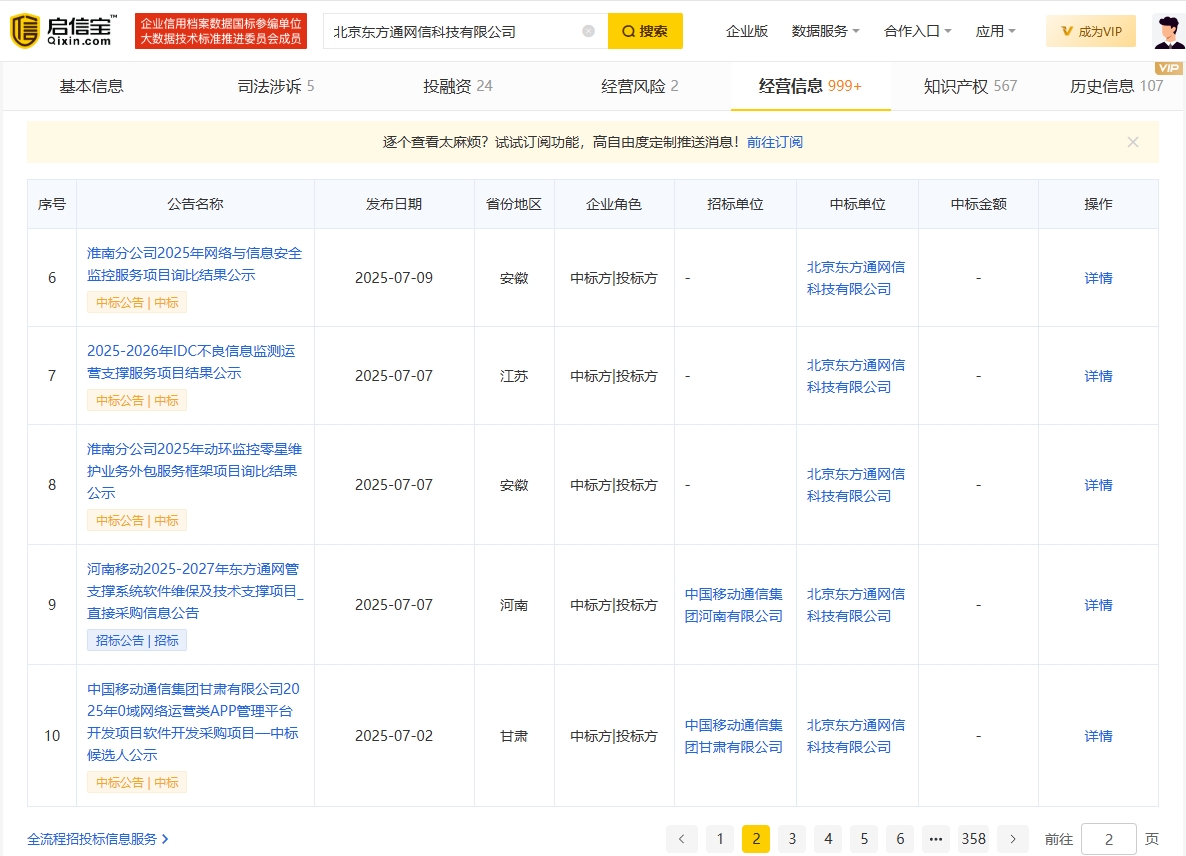Go to page 5

pos(864,839)
